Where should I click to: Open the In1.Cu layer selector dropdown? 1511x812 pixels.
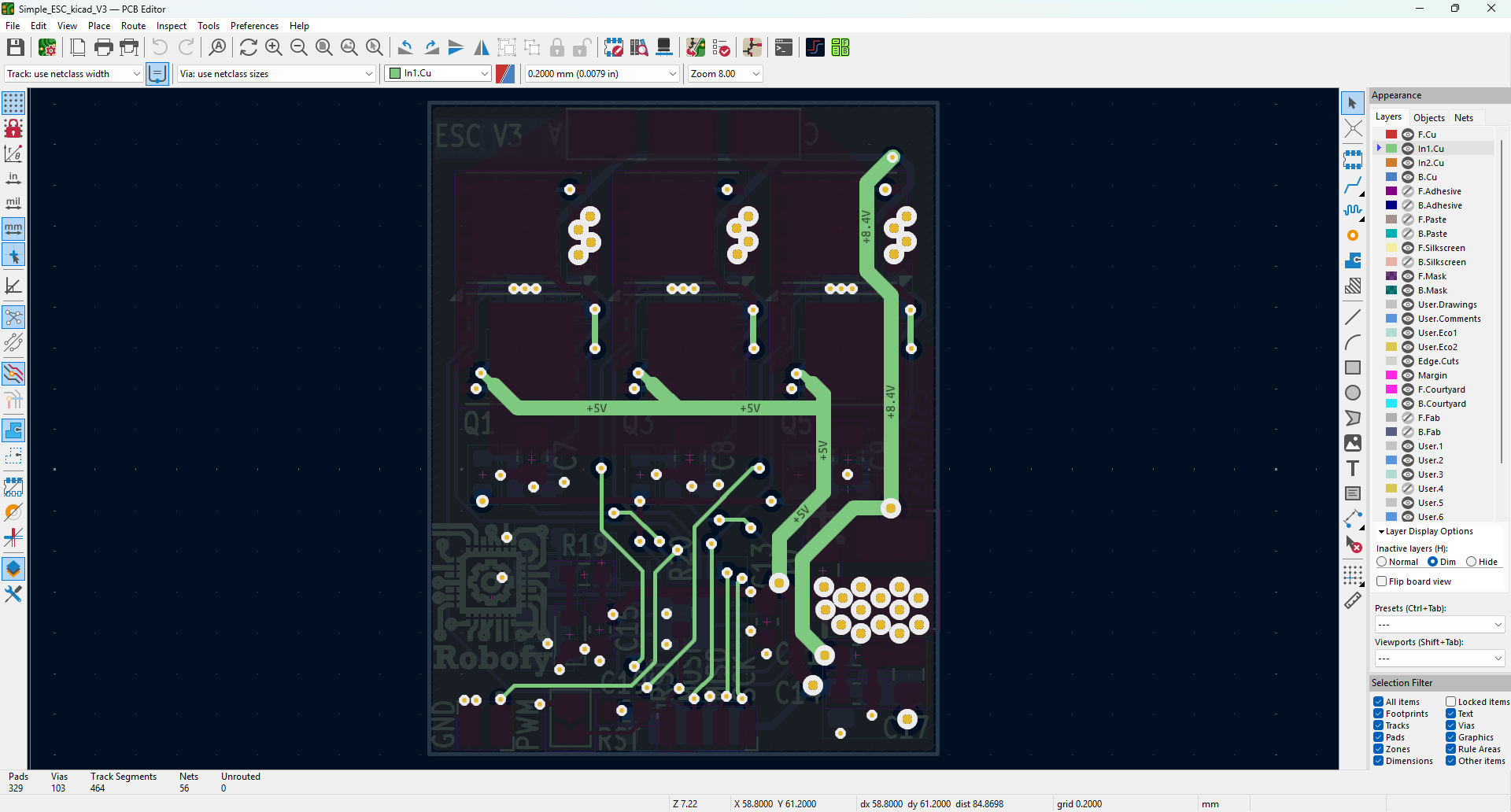tap(438, 74)
